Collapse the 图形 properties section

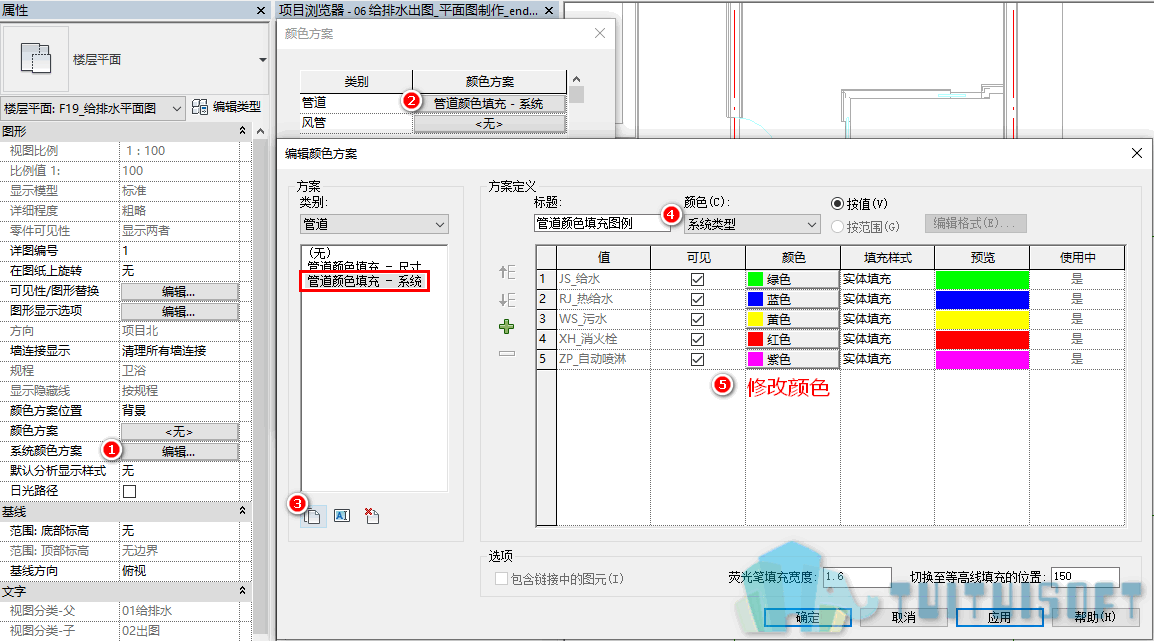click(242, 130)
